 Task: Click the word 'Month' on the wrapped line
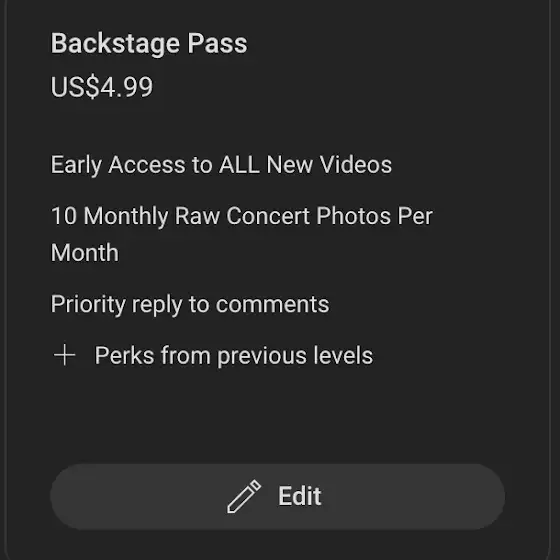click(85, 253)
